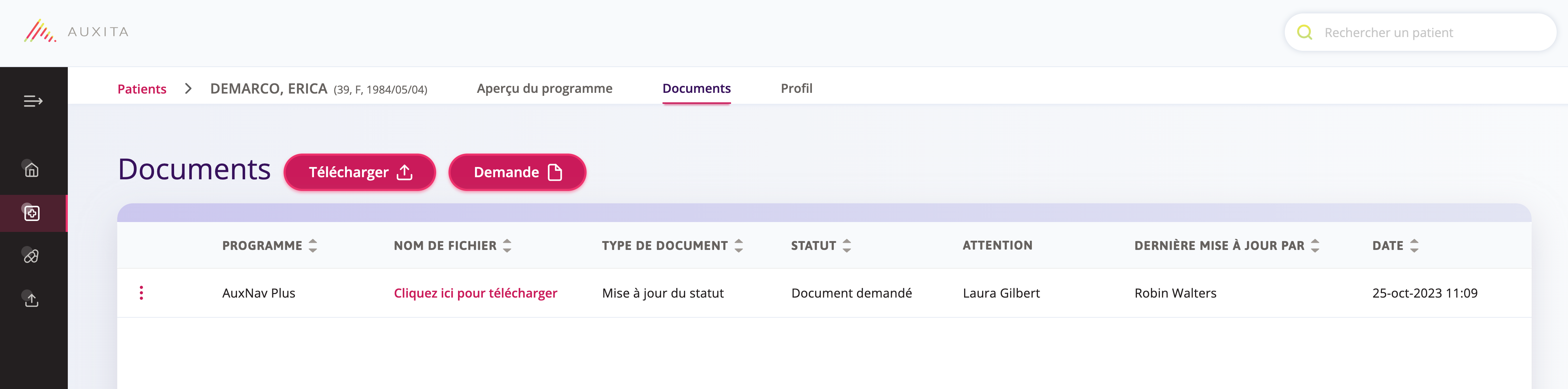Open the Profil tab

(796, 88)
